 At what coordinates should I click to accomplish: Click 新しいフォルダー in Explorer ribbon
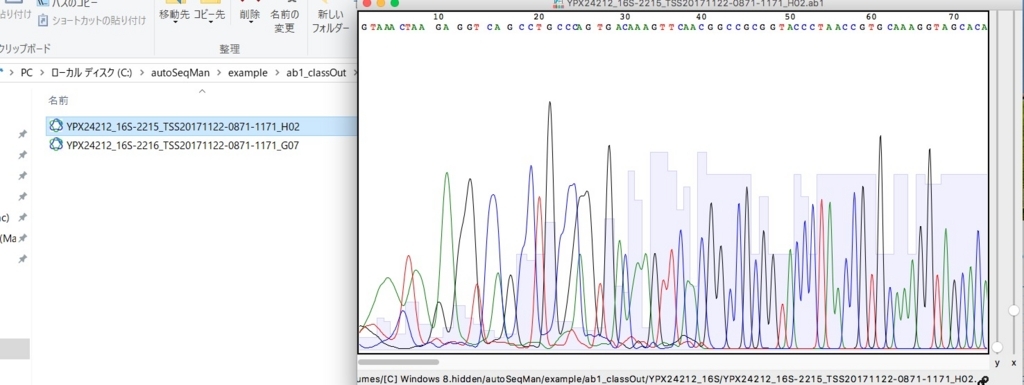pos(330,21)
